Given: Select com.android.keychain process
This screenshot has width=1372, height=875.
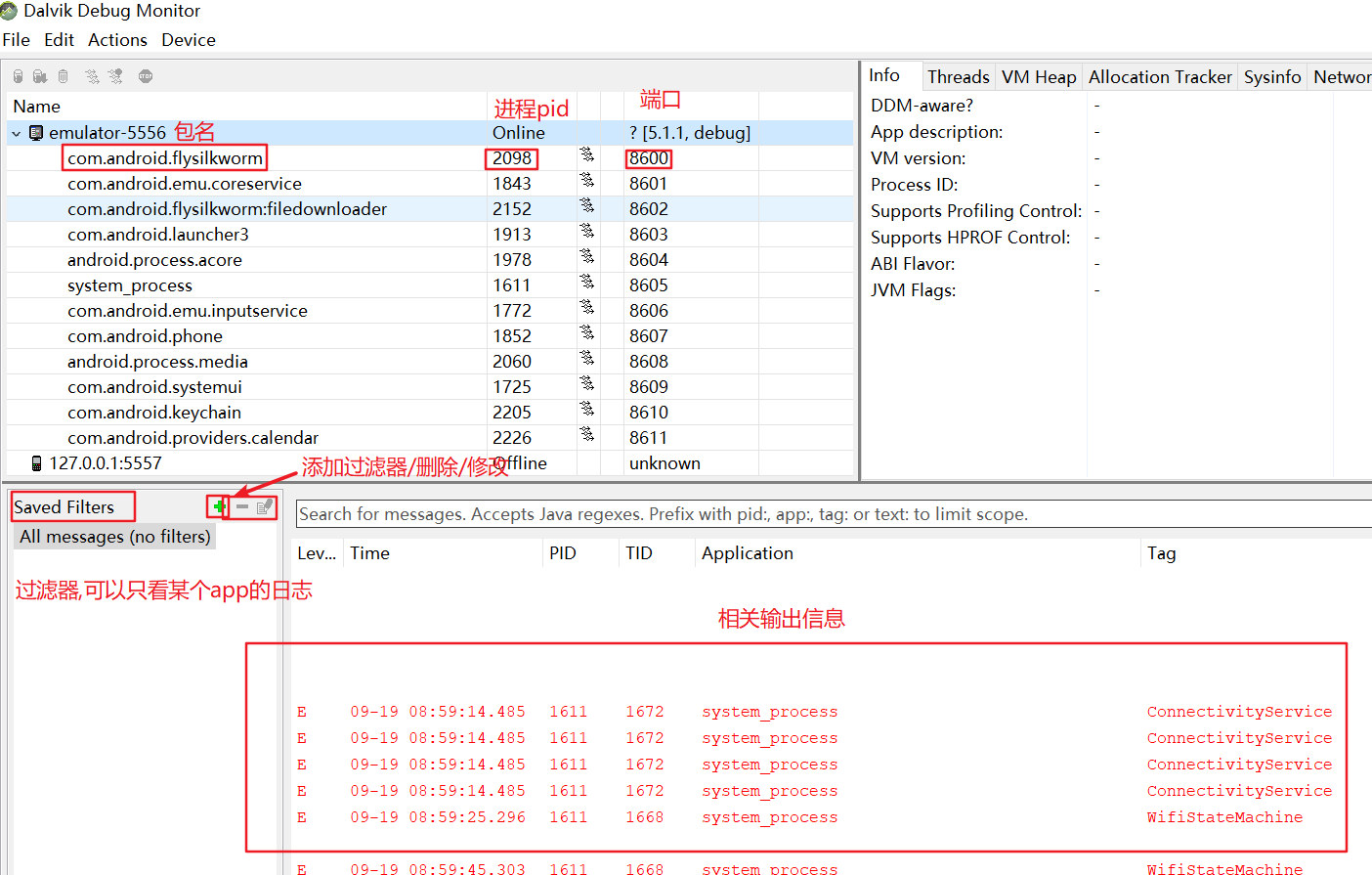Looking at the screenshot, I should pyautogui.click(x=154, y=413).
